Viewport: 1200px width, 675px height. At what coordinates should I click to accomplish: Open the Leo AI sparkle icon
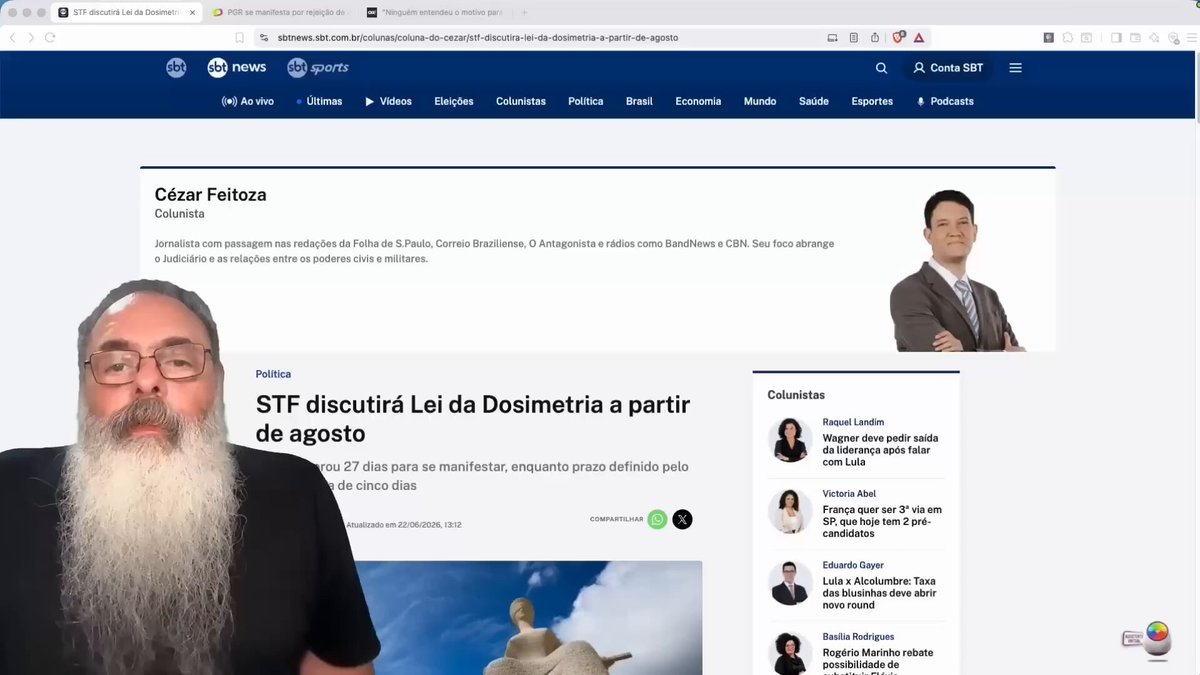pos(1154,37)
